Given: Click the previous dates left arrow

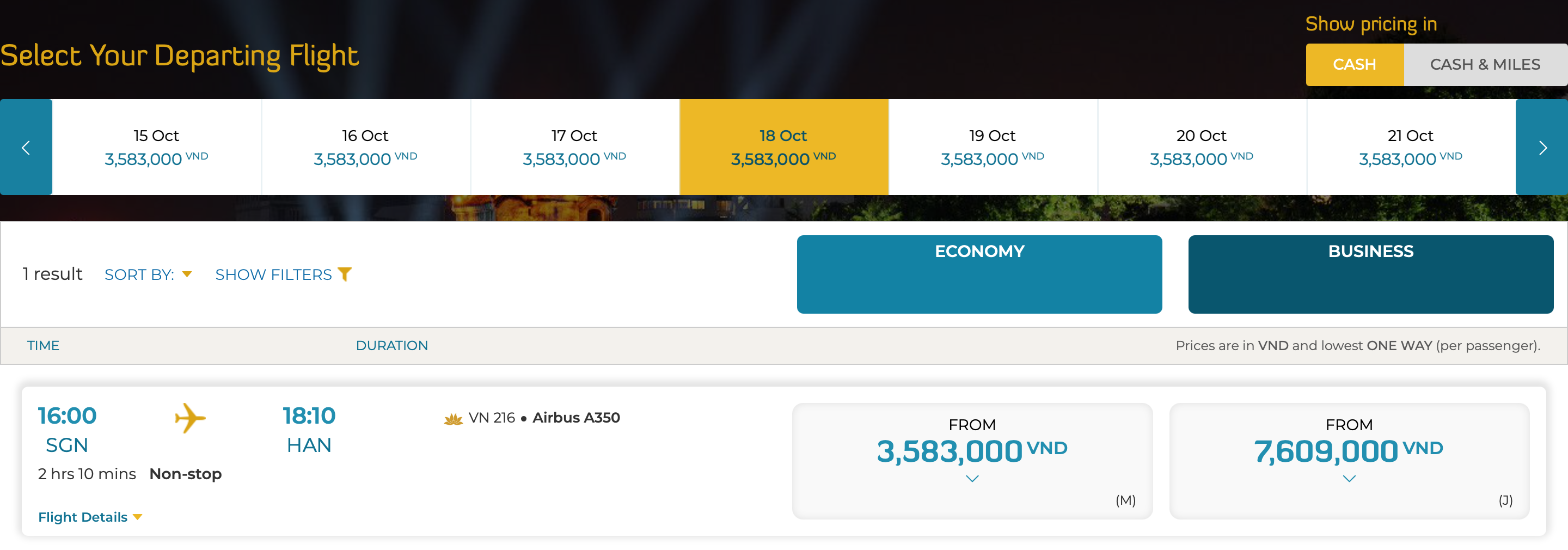Looking at the screenshot, I should coord(26,148).
